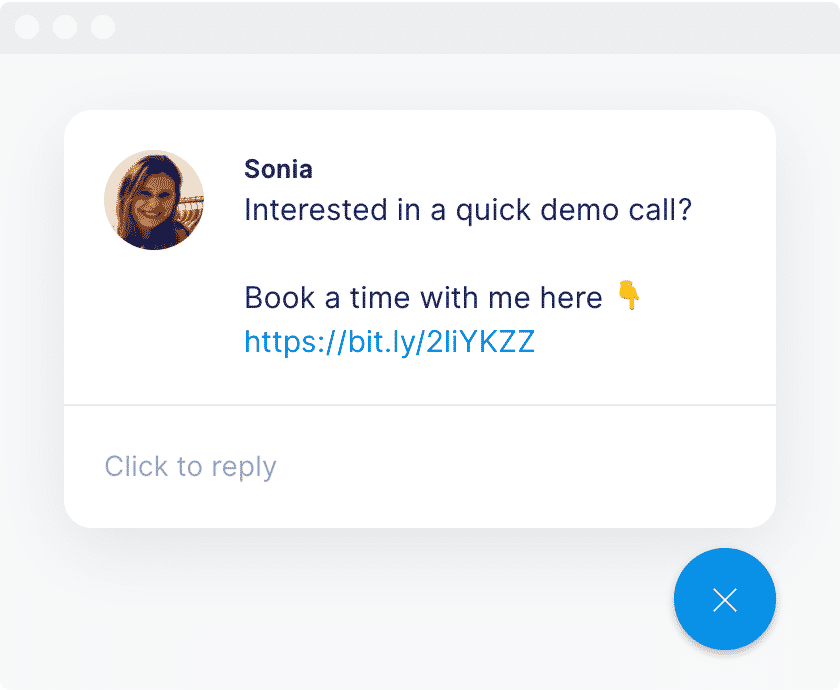Click the leftmost title bar dot

point(28,27)
